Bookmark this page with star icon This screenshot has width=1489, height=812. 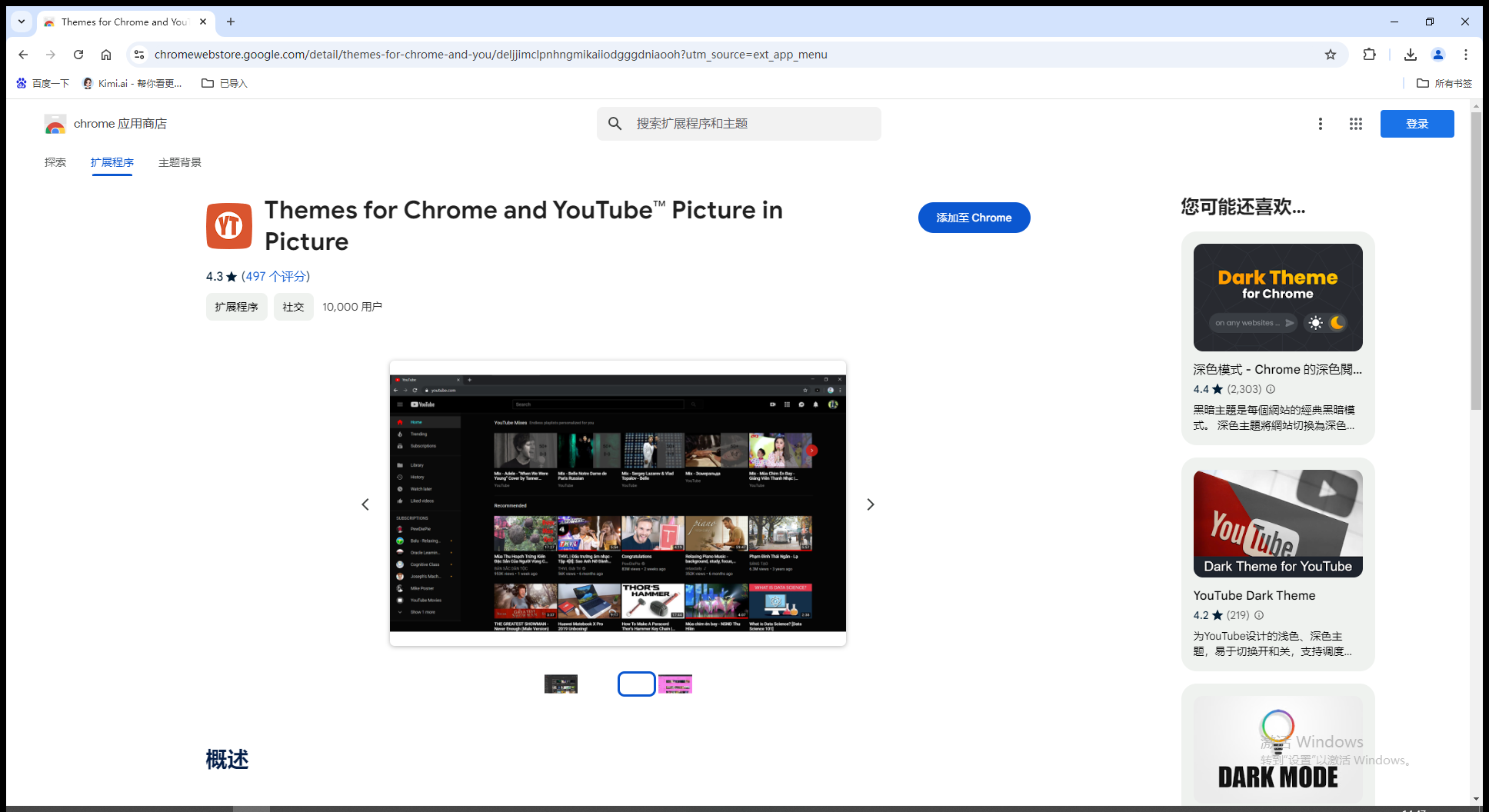pyautogui.click(x=1331, y=55)
